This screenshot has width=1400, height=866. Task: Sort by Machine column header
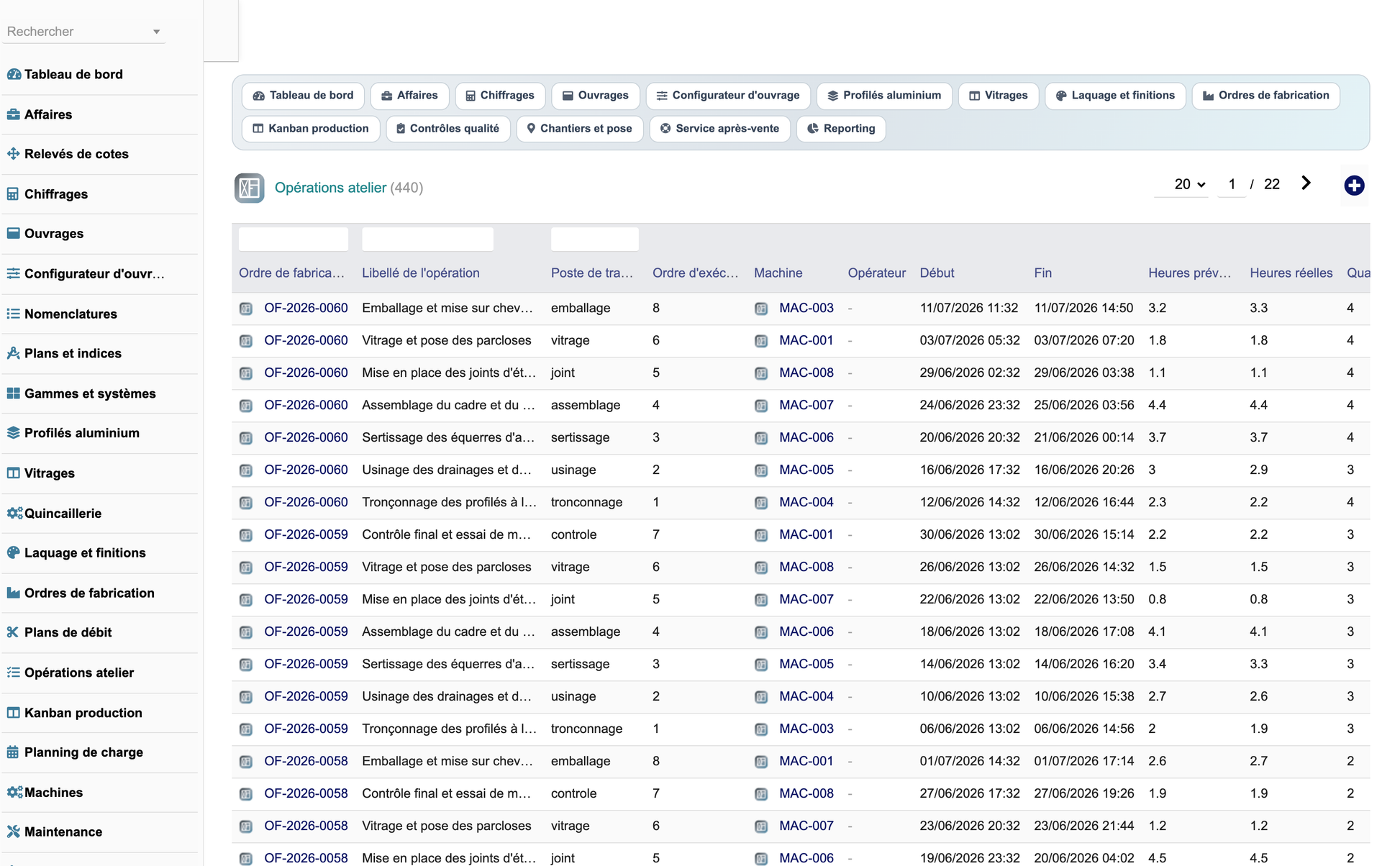[778, 273]
